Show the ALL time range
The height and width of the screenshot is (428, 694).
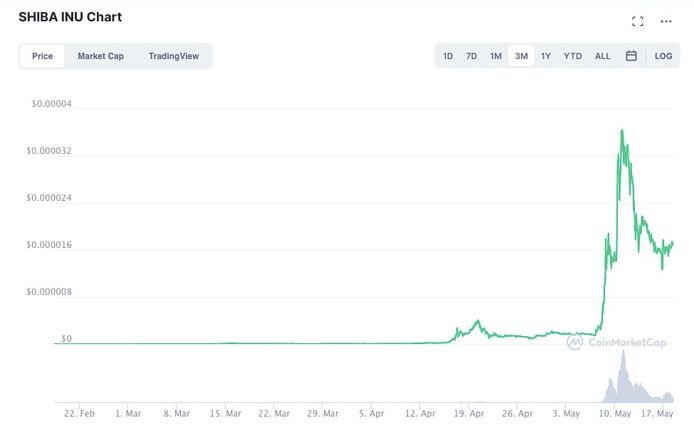coord(602,56)
